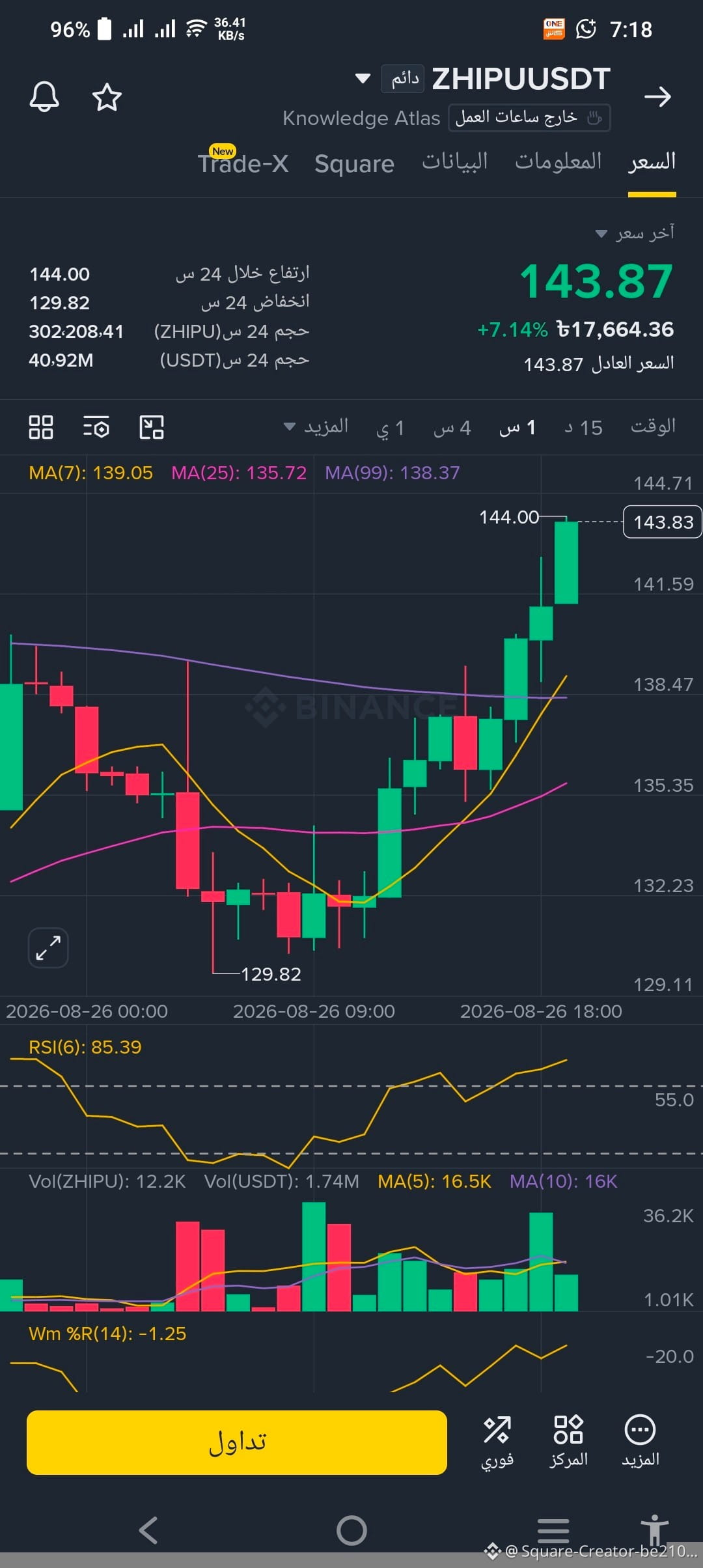Open the فوري spot trading icon
This screenshot has height=1568, width=703.
coord(497,1442)
